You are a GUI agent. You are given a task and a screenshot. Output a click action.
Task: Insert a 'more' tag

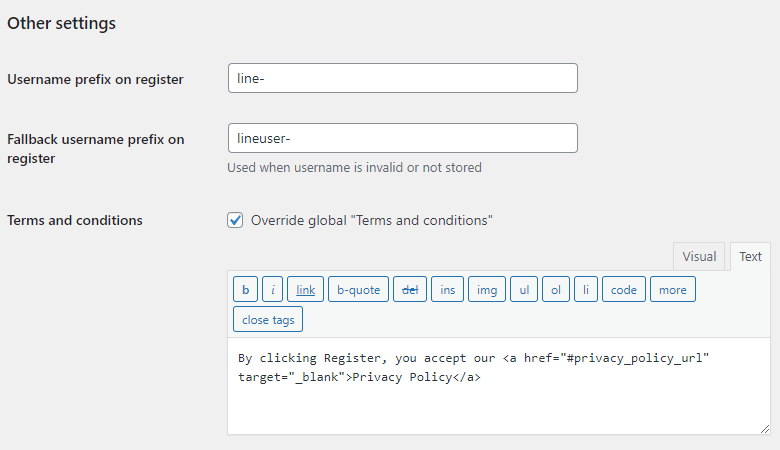point(673,290)
